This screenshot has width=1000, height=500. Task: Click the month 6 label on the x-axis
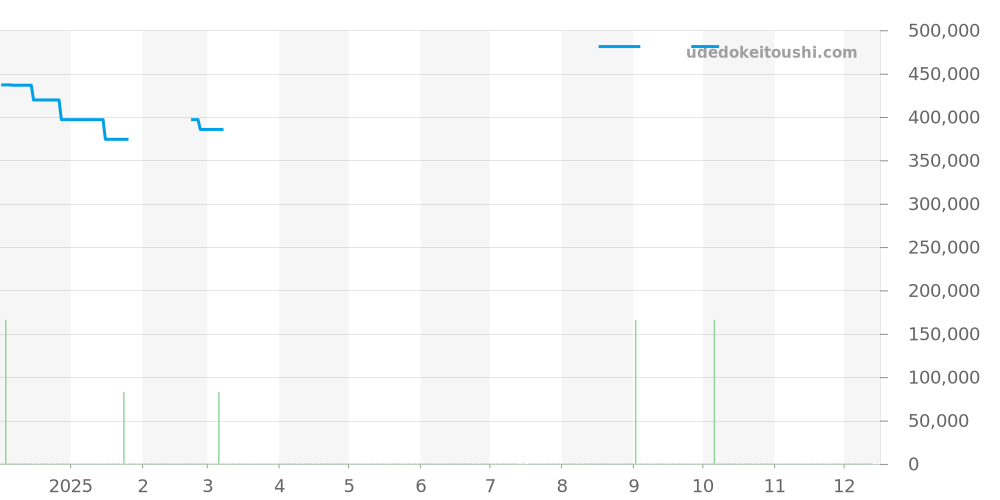[420, 486]
